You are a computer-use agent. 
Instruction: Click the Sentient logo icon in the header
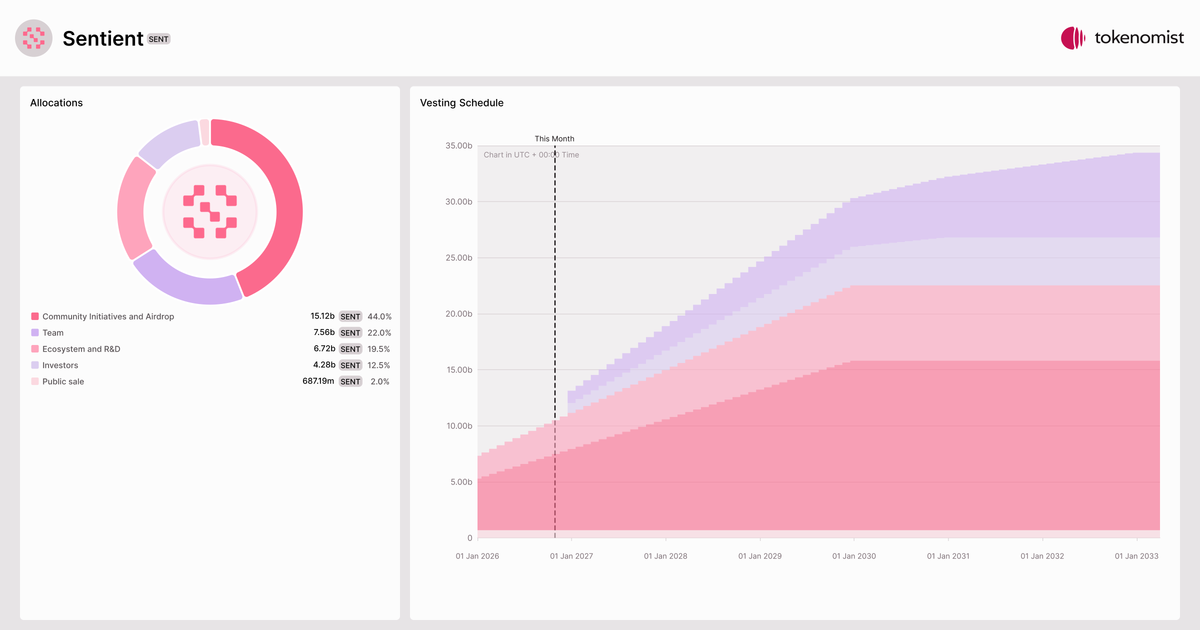34,38
